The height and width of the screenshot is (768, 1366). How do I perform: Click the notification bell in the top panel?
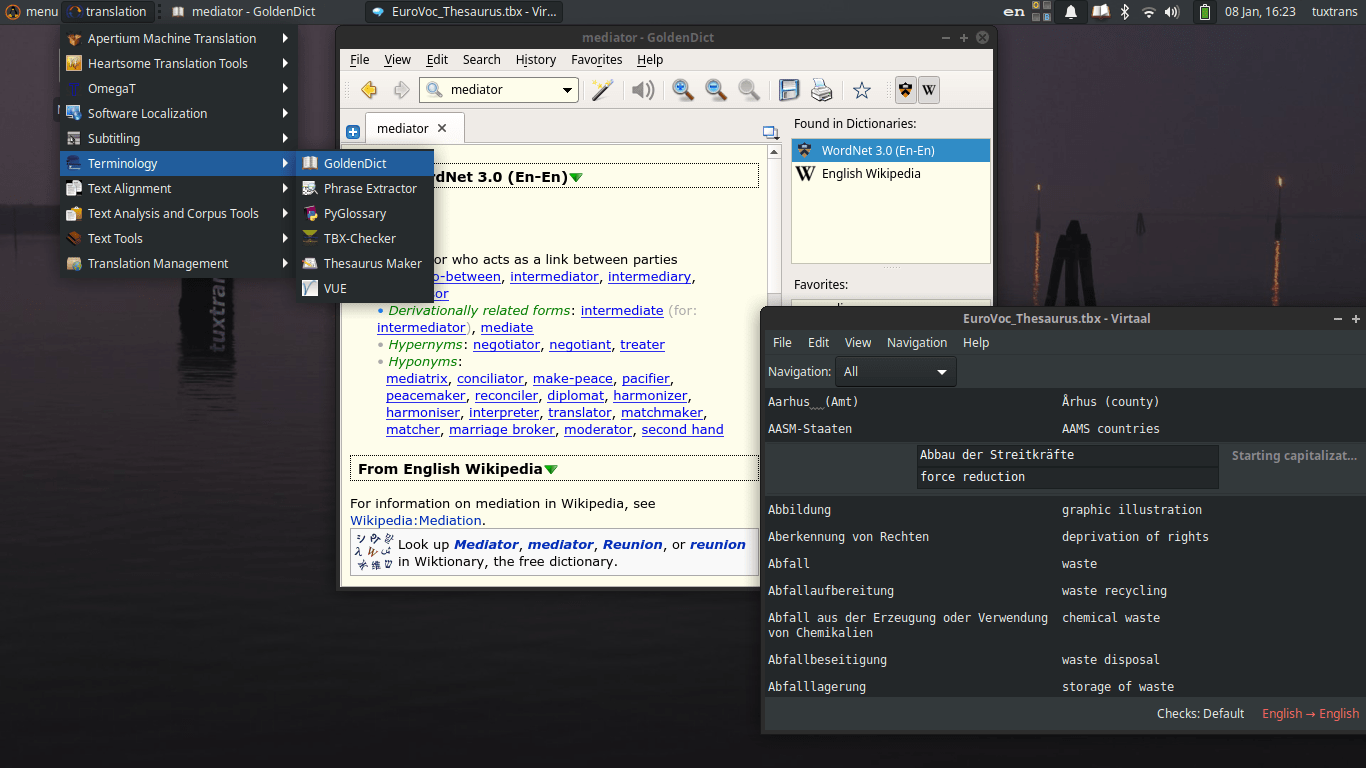(x=1071, y=12)
